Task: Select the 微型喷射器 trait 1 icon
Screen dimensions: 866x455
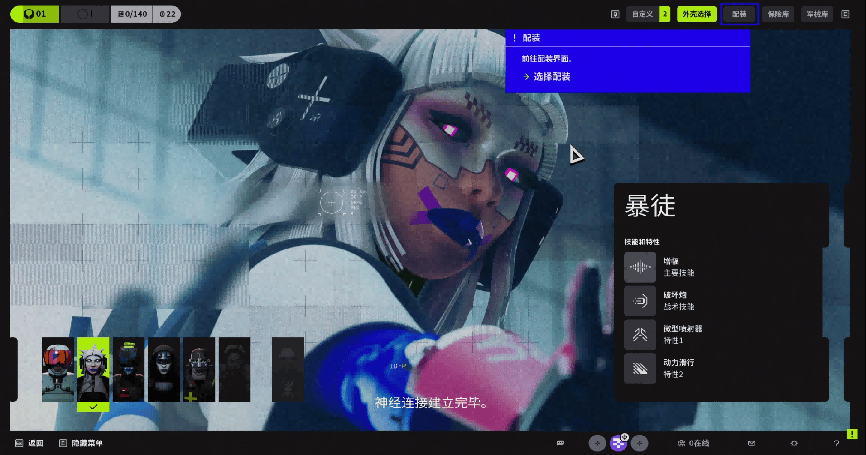Action: tap(640, 334)
